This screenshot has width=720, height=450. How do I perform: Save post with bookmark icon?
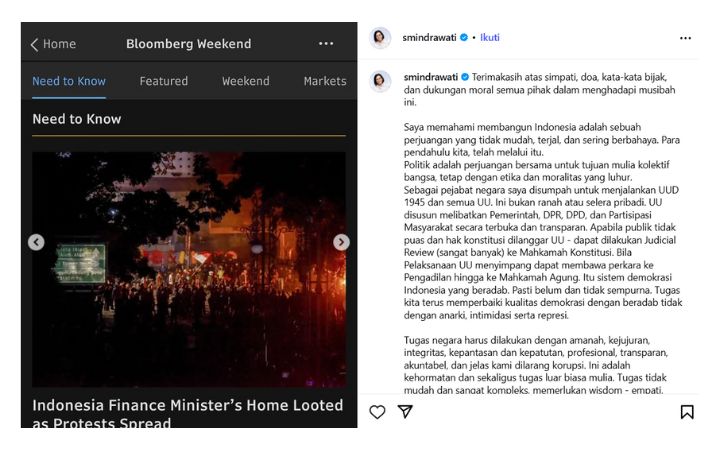(x=687, y=412)
